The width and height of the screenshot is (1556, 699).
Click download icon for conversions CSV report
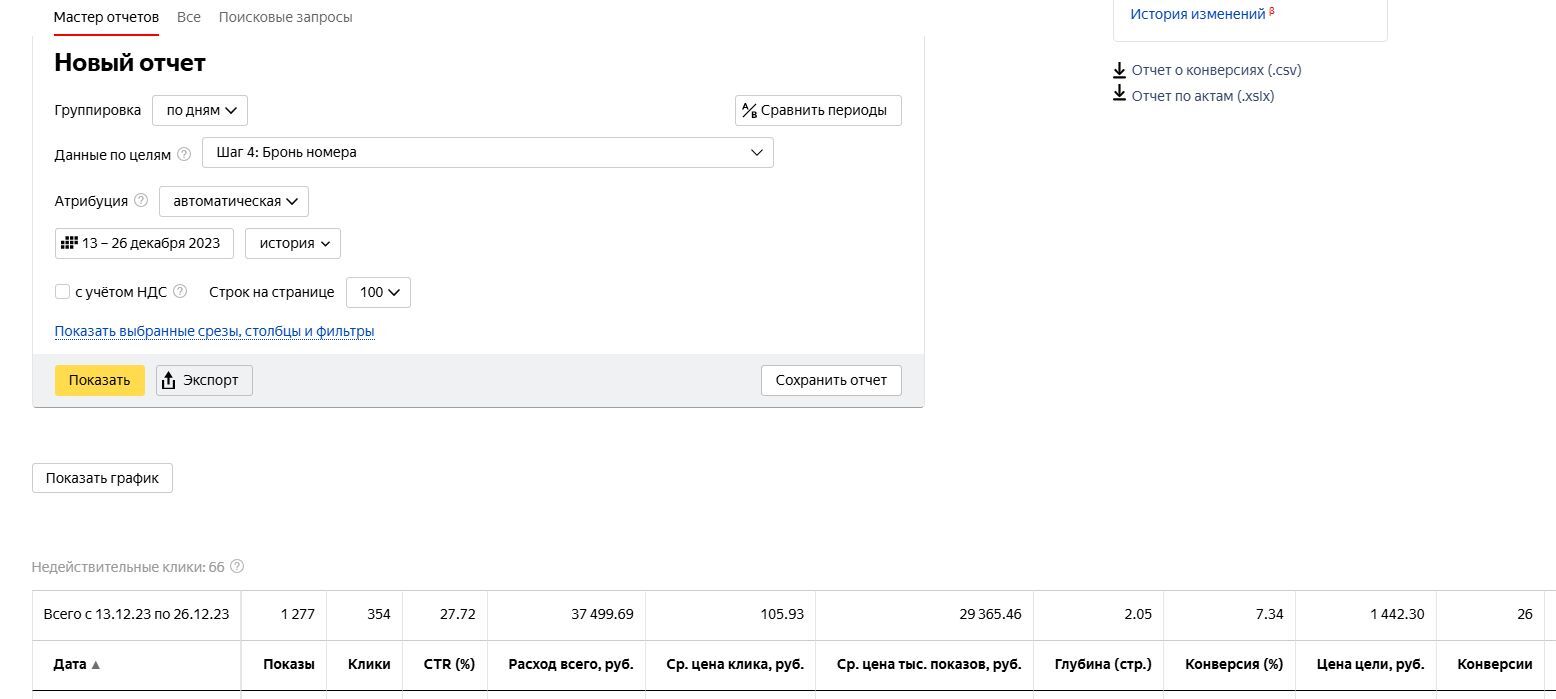coord(1120,70)
